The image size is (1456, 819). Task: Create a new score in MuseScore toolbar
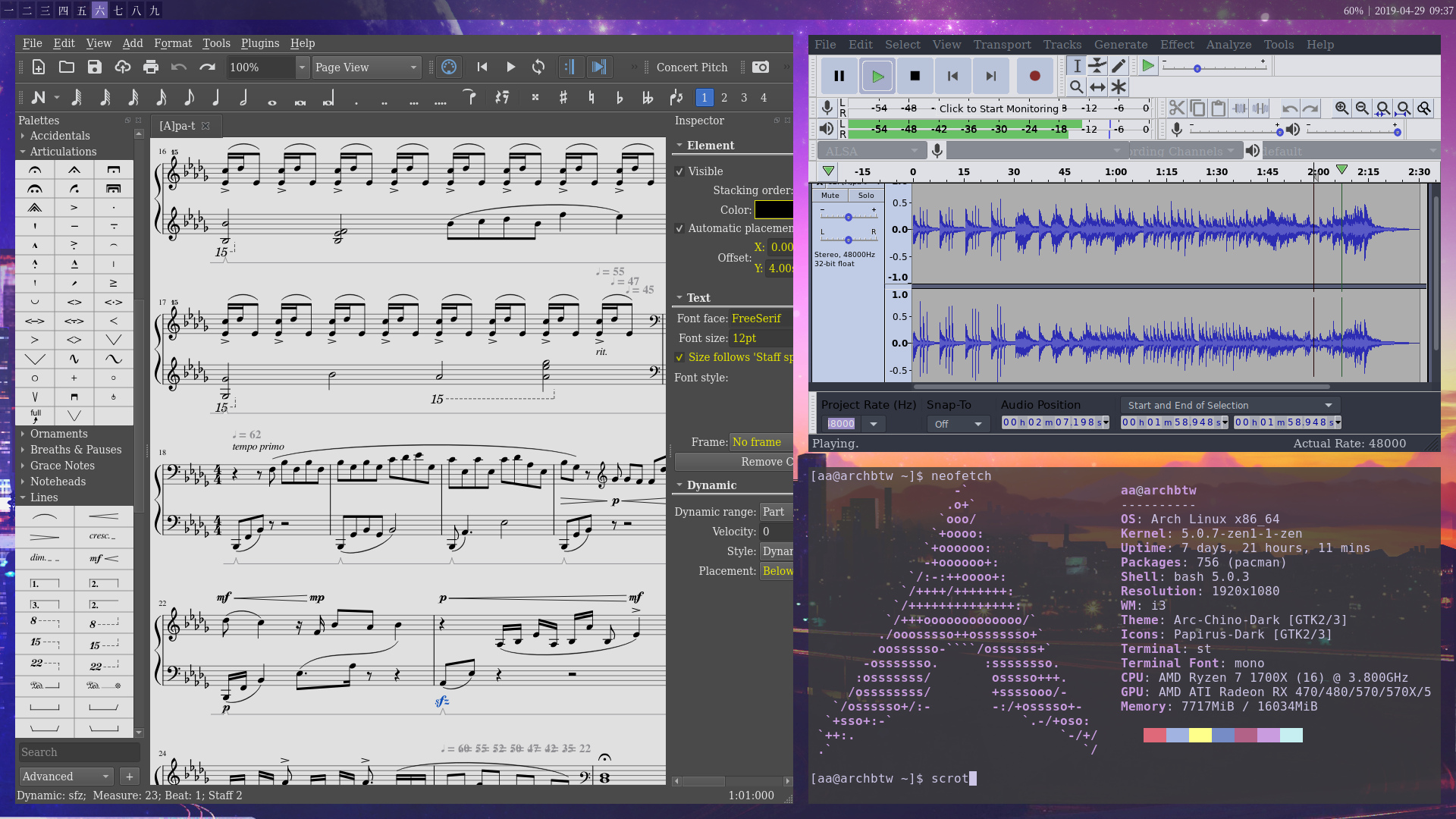point(39,67)
